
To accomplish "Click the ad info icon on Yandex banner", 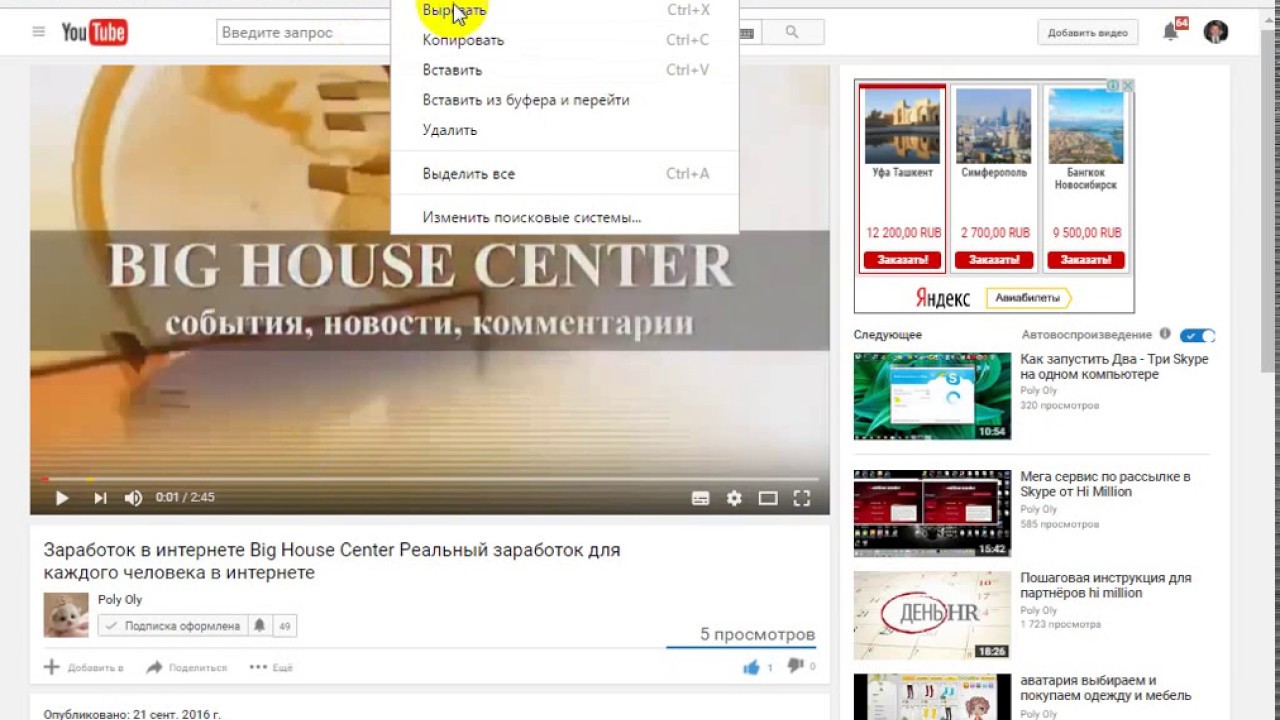I will (1112, 86).
